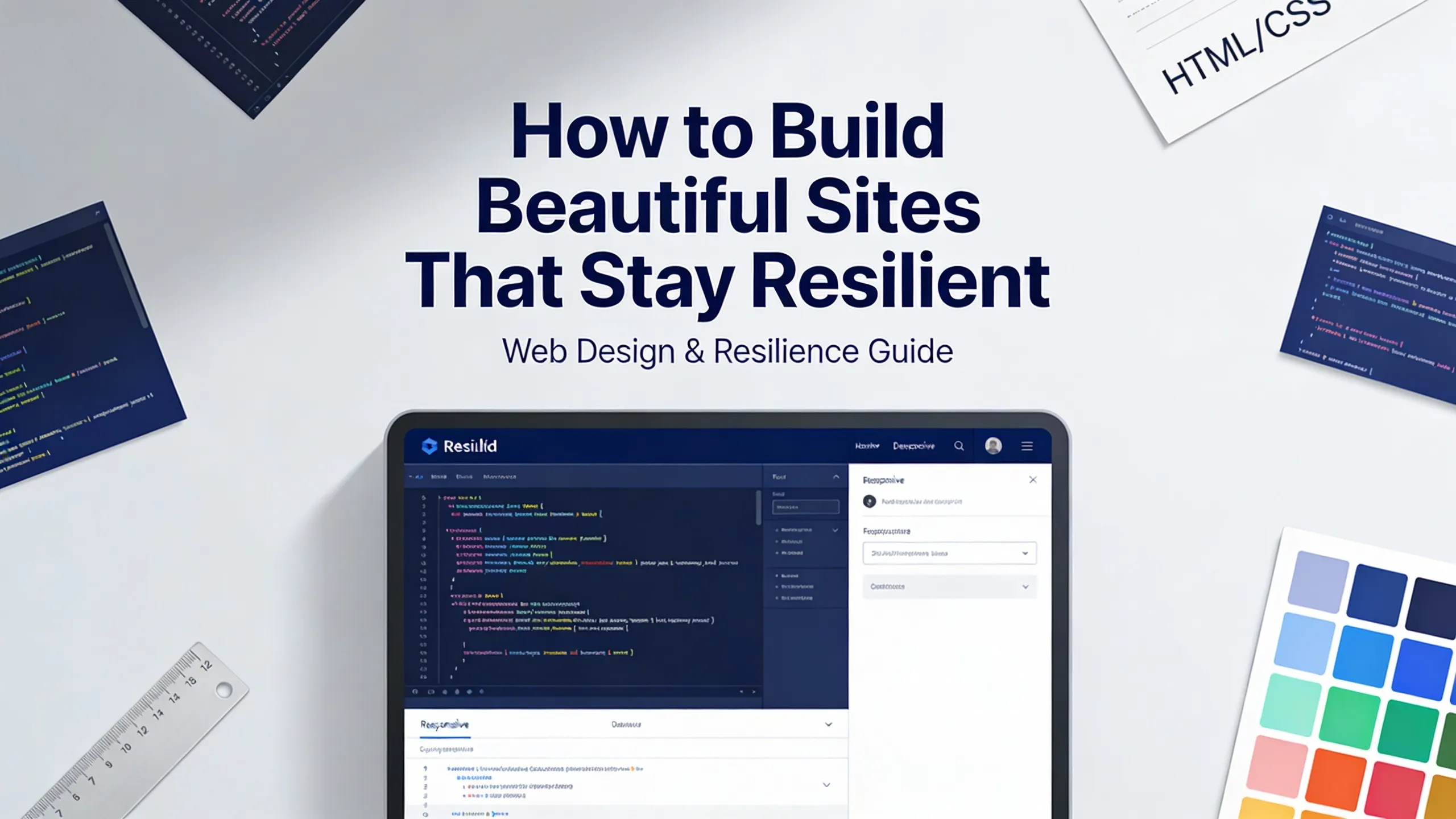Switch to the Responsive tab below the editor
The image size is (1456, 819).
444,724
